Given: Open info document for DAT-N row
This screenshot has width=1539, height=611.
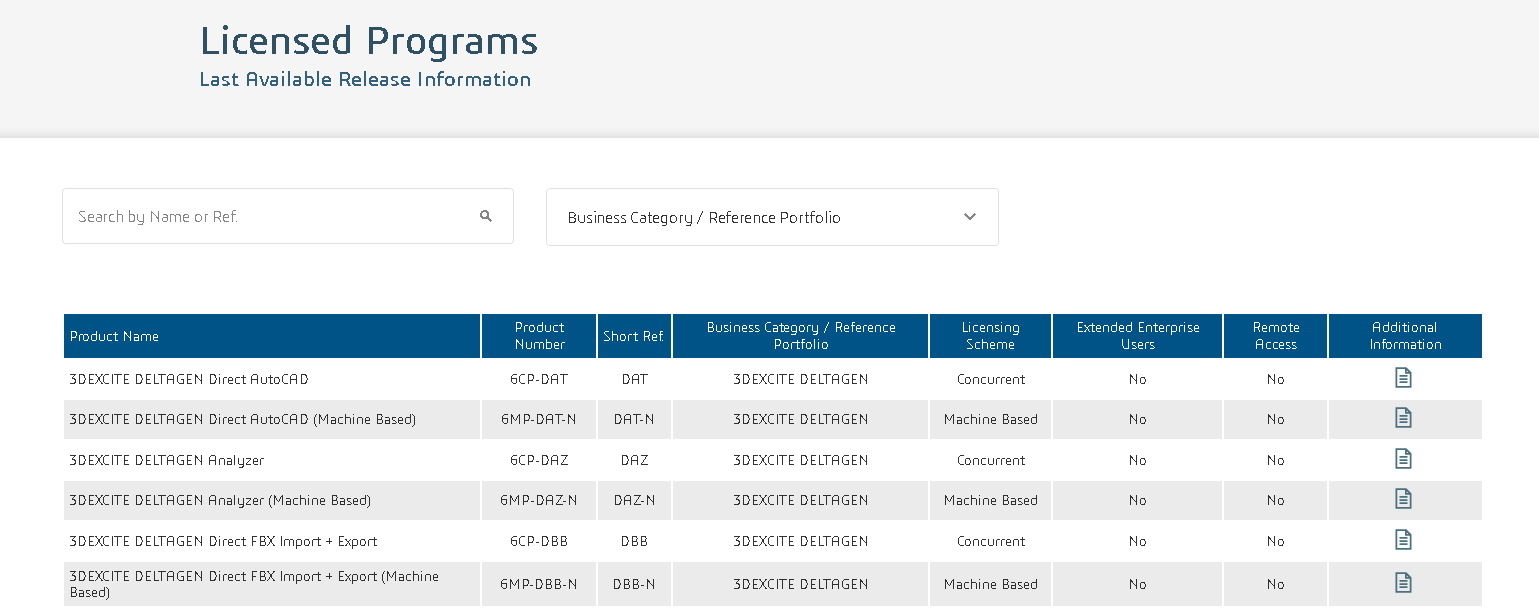Looking at the screenshot, I should point(1403,418).
